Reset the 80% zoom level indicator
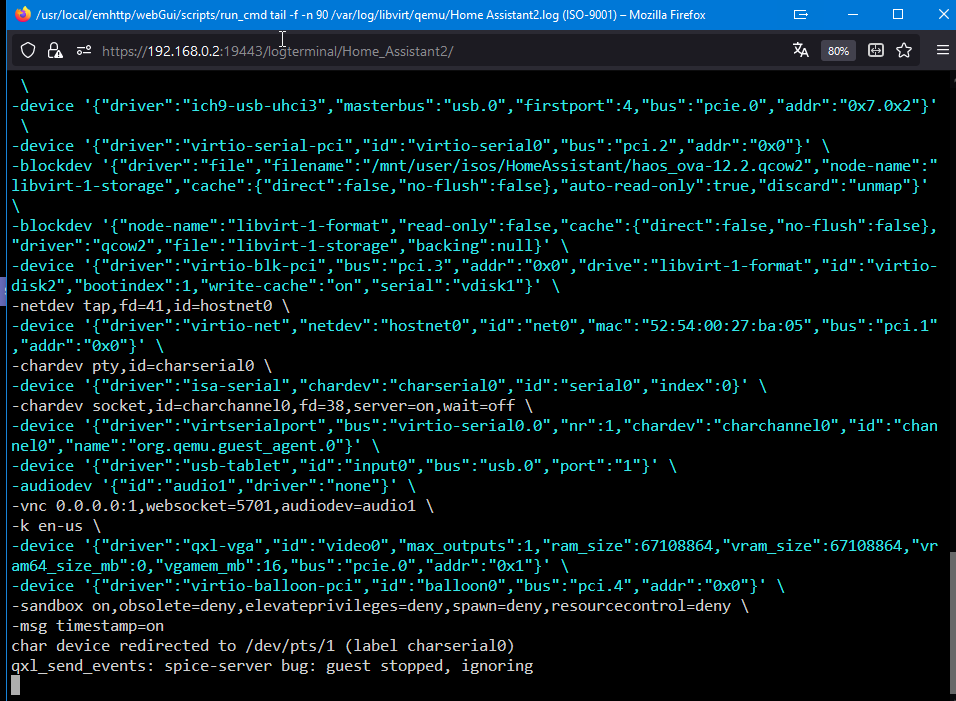Screen dimensions: 956x701 (838, 51)
